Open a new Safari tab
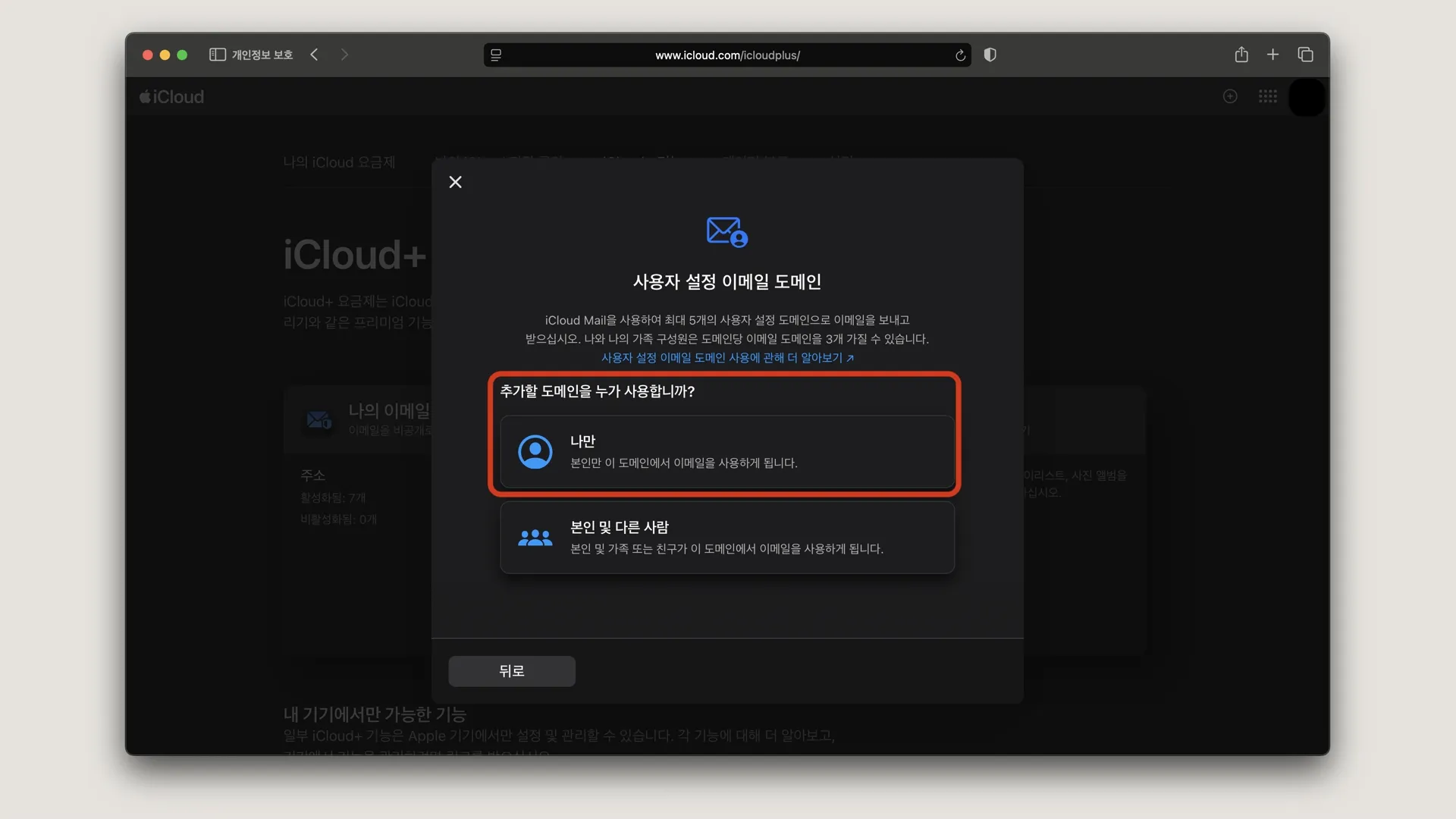Screen dimensions: 1456x819 pyautogui.click(x=1273, y=55)
